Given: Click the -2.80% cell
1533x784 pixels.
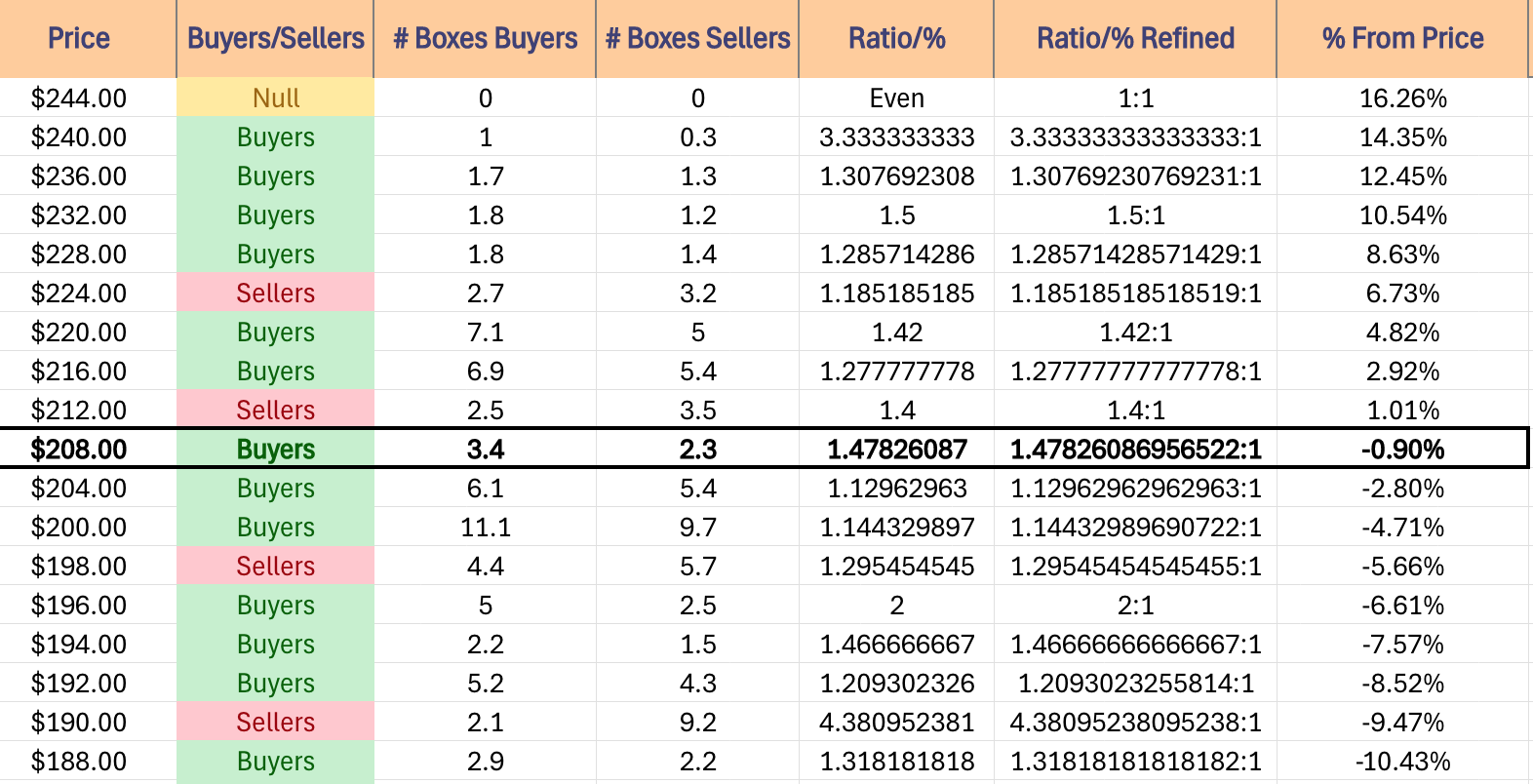Looking at the screenshot, I should click(1402, 488).
